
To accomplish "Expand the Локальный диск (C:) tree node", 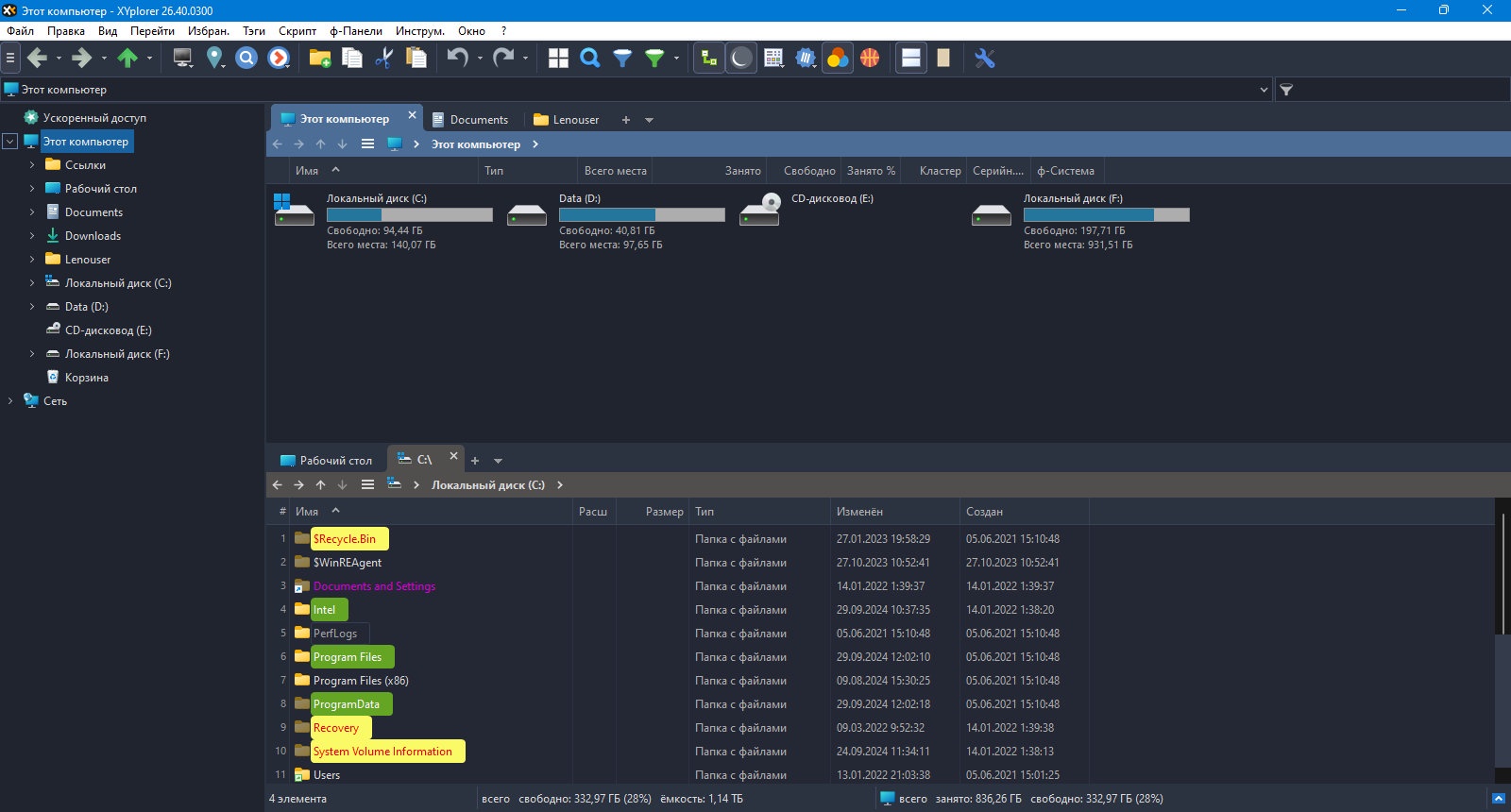I will point(32,283).
